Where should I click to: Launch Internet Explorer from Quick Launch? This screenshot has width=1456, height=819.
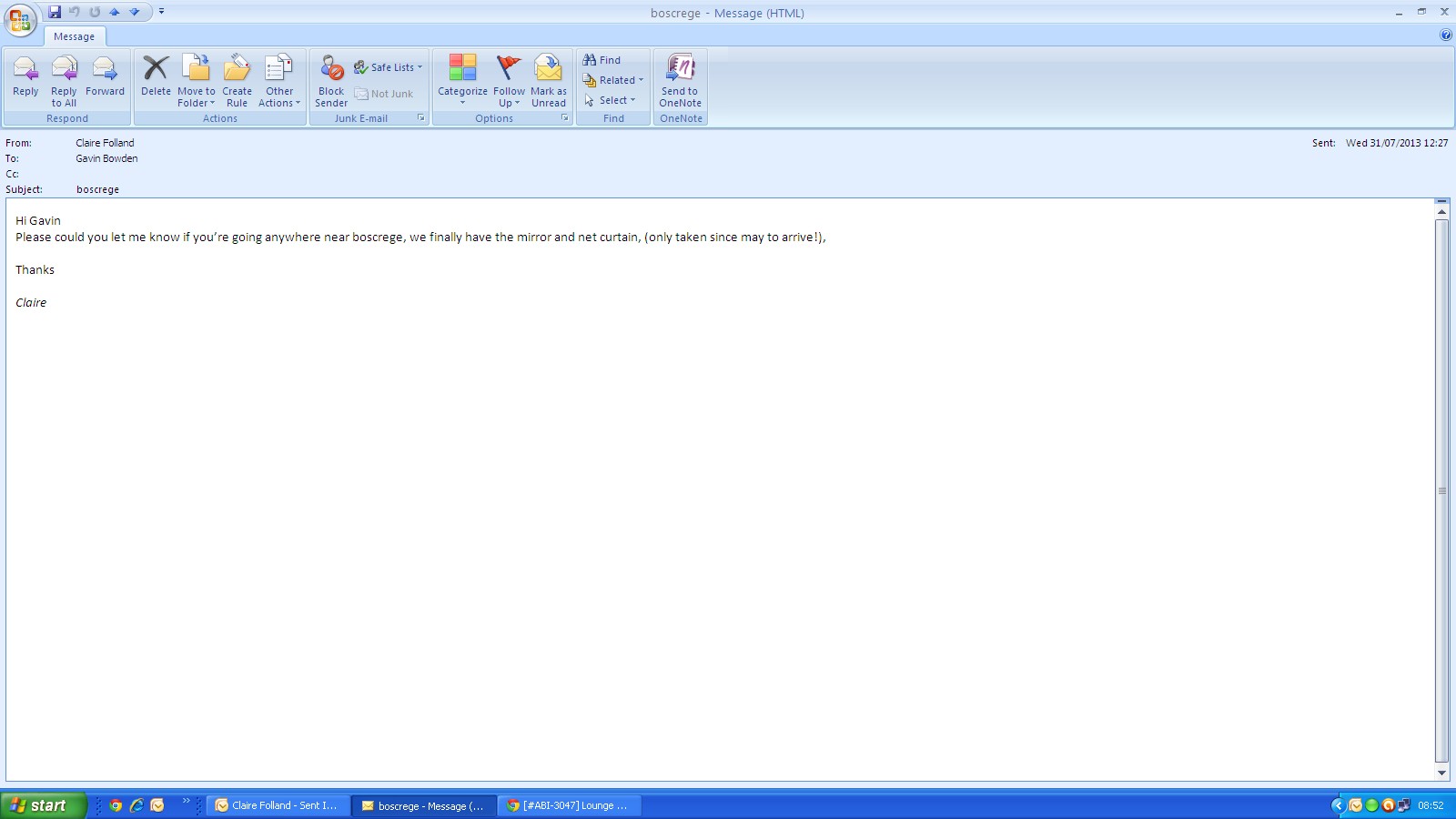pyautogui.click(x=136, y=805)
